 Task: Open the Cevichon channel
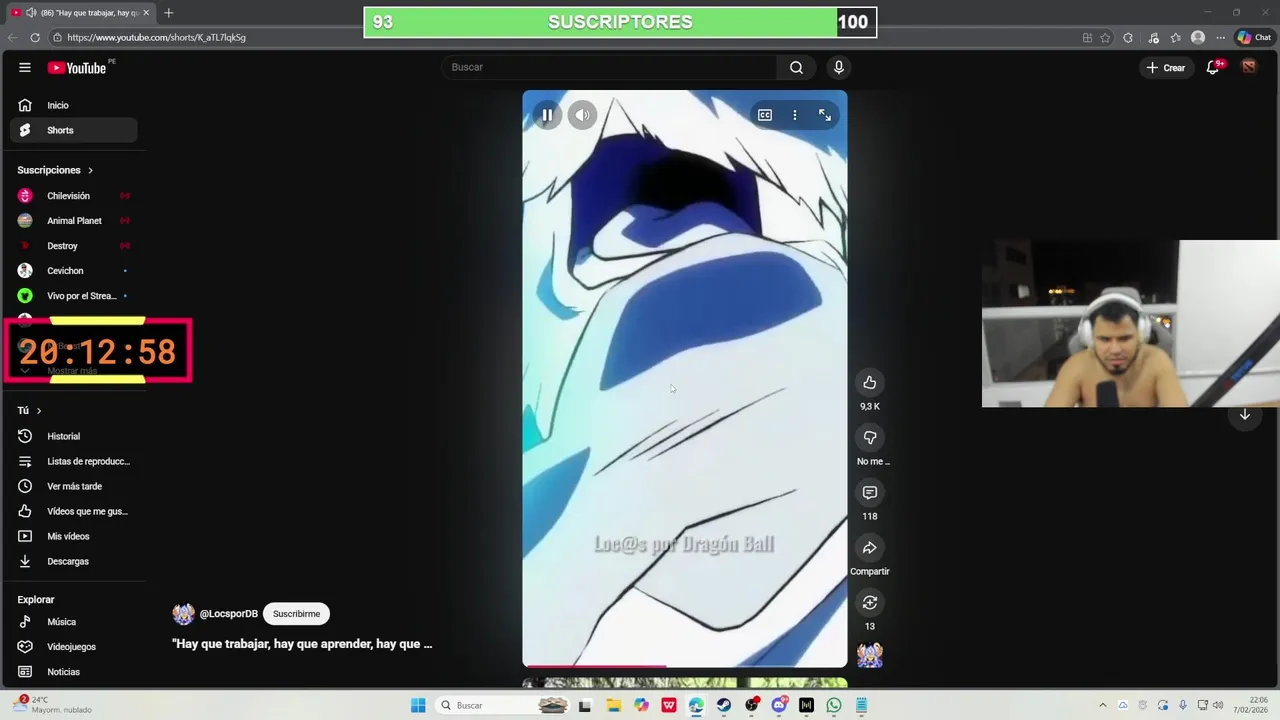click(74, 271)
